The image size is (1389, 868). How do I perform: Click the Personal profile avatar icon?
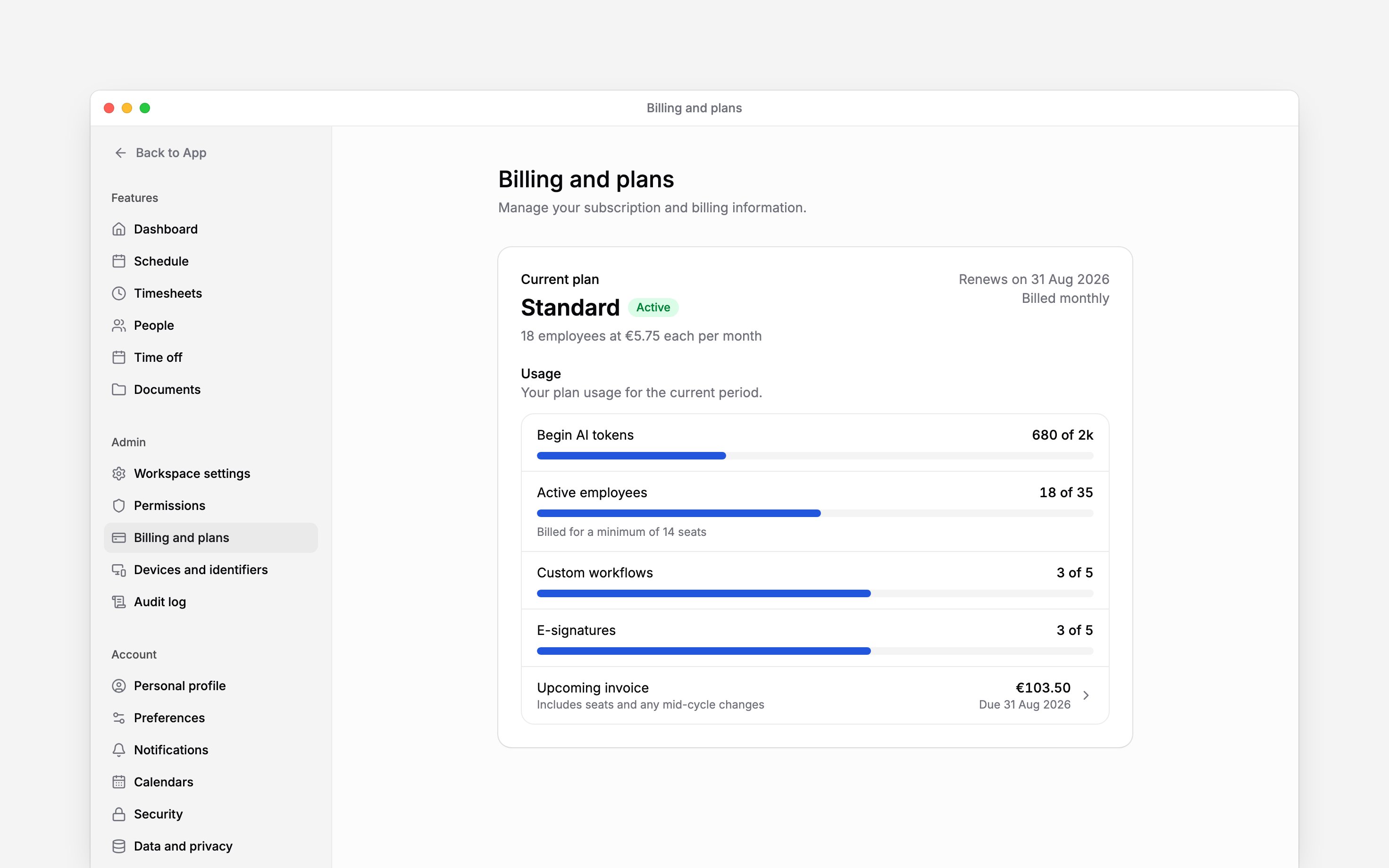click(119, 686)
